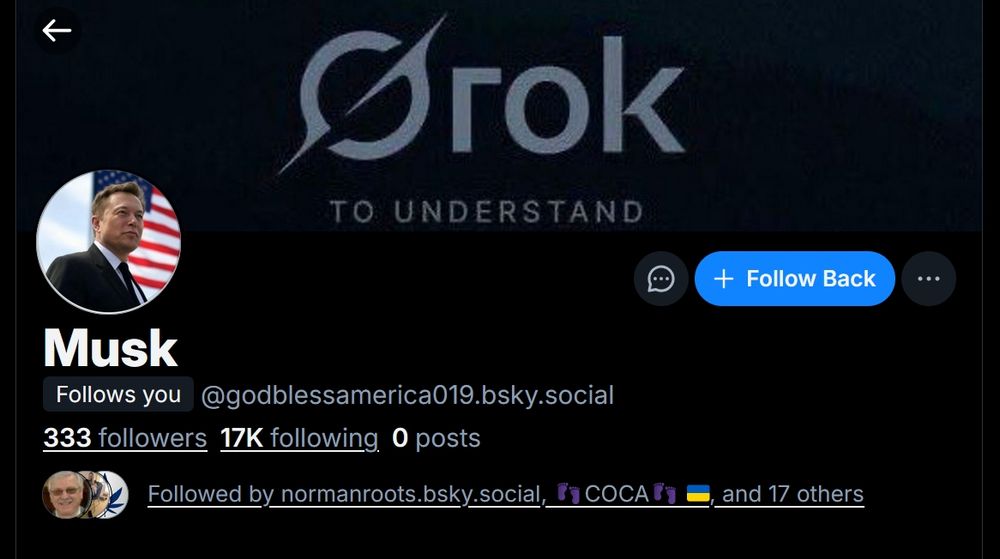
Task: Click the 'TO UNDERSTAND' banner text
Action: point(487,212)
